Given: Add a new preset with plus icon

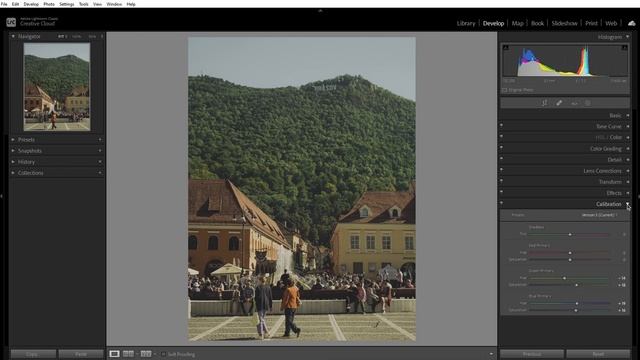Looking at the screenshot, I should click(x=100, y=140).
